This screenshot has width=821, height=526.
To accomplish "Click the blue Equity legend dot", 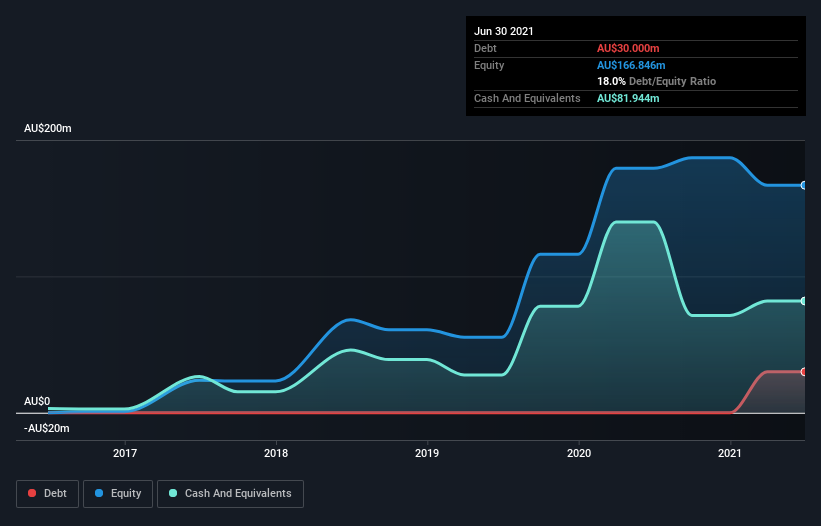I will [99, 493].
